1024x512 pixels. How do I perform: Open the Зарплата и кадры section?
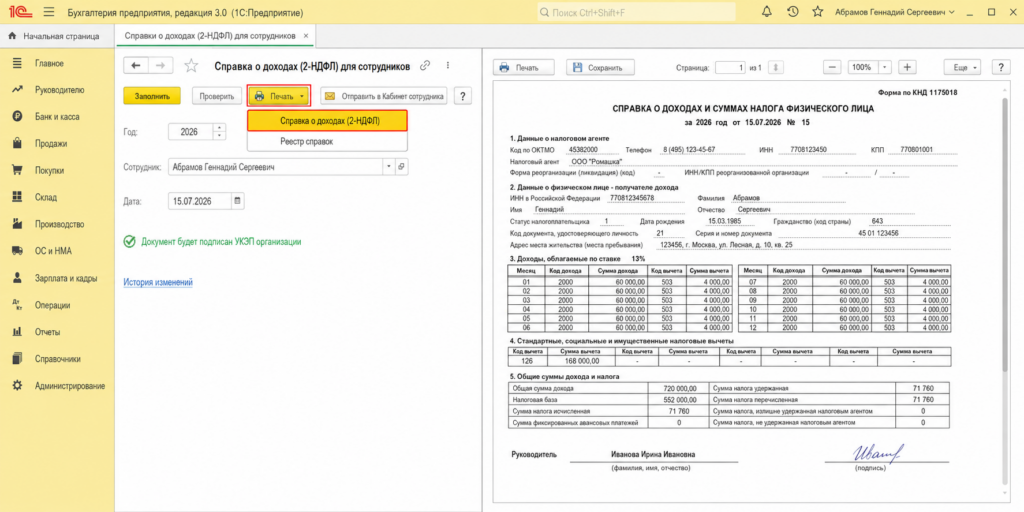click(66, 278)
